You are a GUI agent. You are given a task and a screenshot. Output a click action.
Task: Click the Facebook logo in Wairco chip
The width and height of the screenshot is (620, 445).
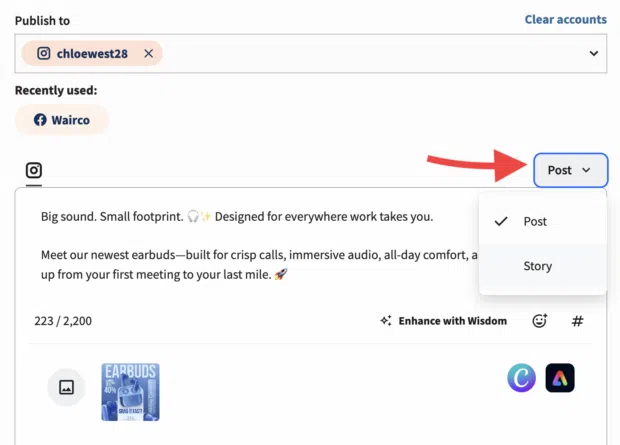click(40, 119)
